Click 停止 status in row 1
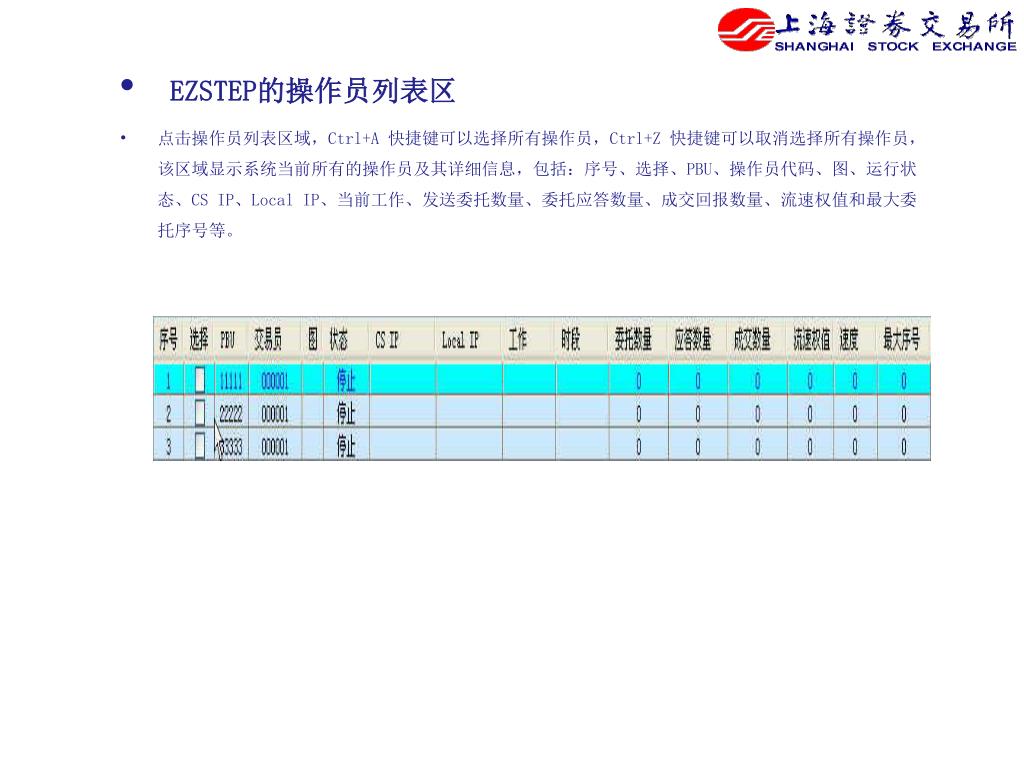 coord(345,381)
